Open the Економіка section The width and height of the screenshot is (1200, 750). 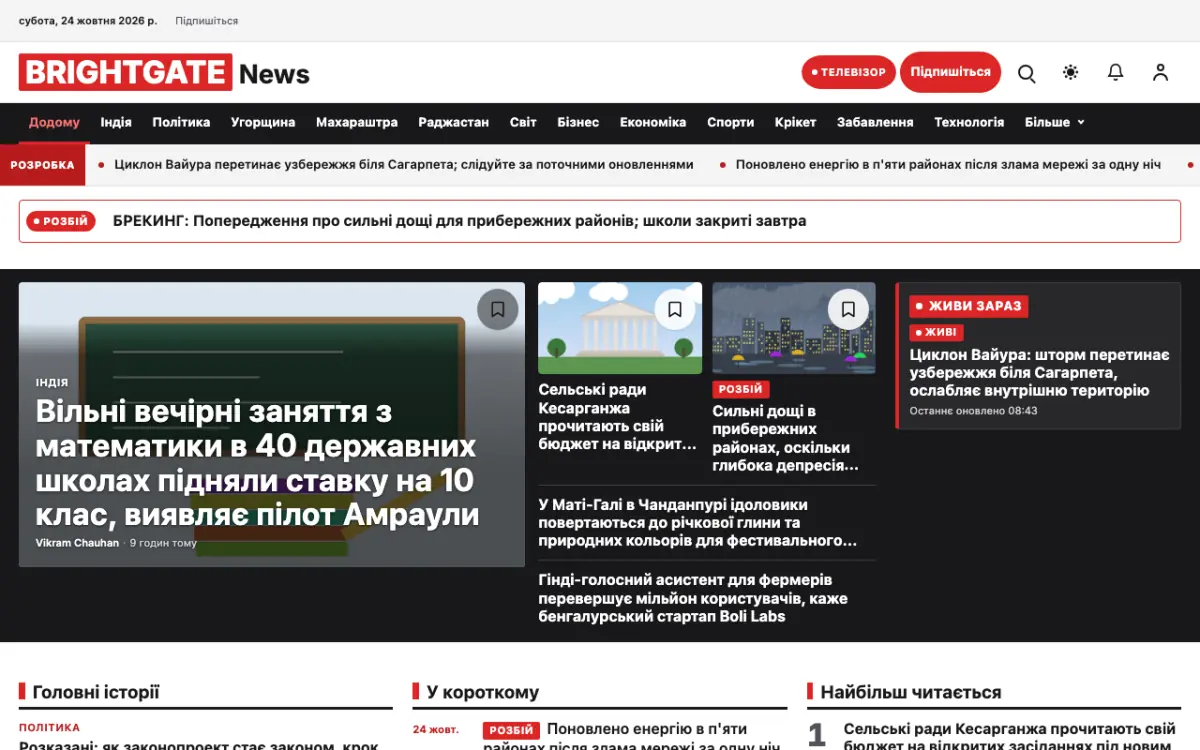tap(653, 122)
